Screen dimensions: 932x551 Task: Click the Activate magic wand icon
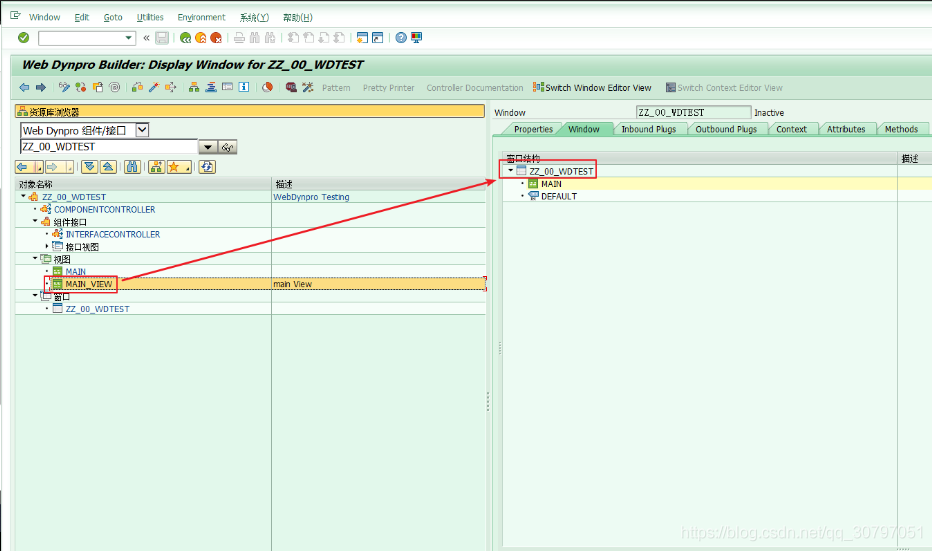click(154, 87)
